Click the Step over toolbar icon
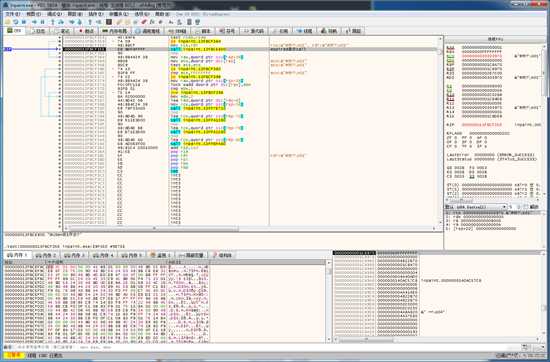This screenshot has width=550, height=362. pos(61,22)
